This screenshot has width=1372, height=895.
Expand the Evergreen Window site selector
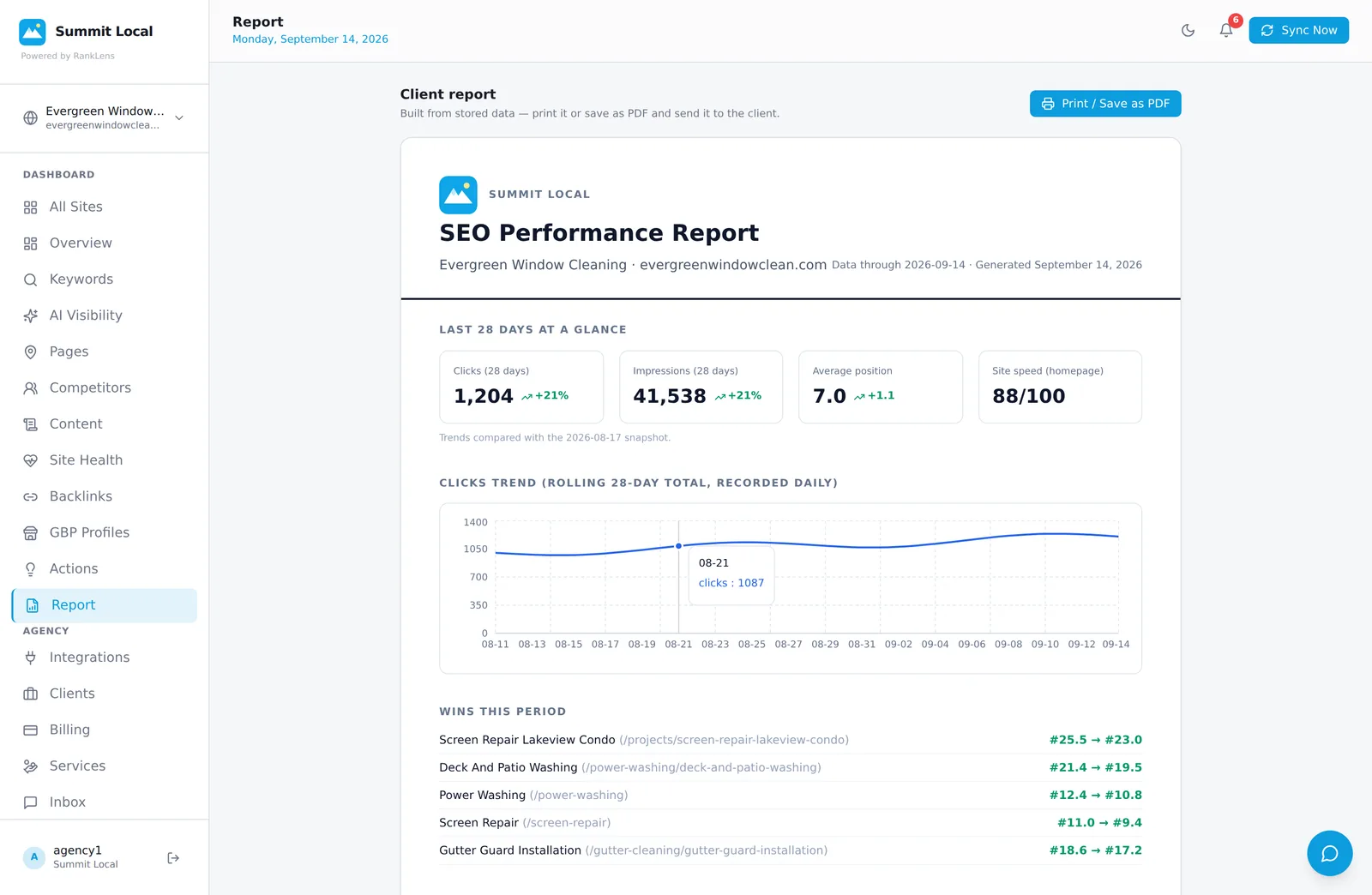(104, 118)
